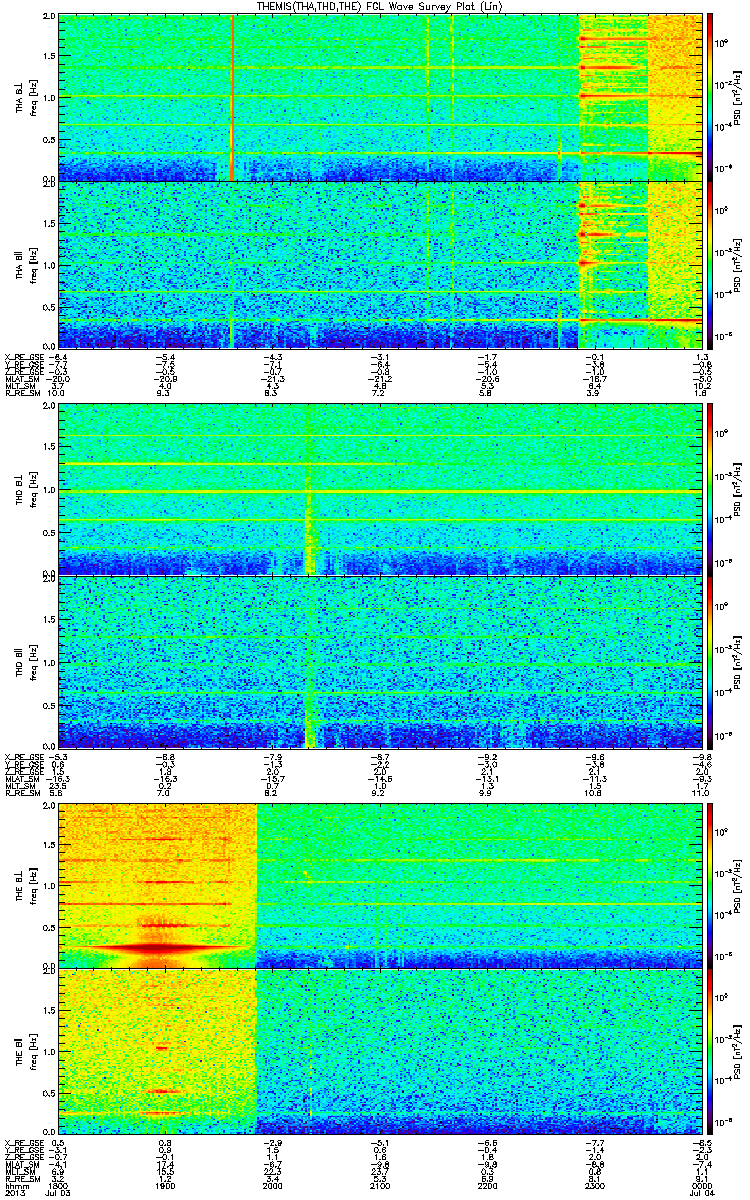Click THA R_RE_SM value 7.2
Screen dimensions: 750x1200
coord(380,394)
